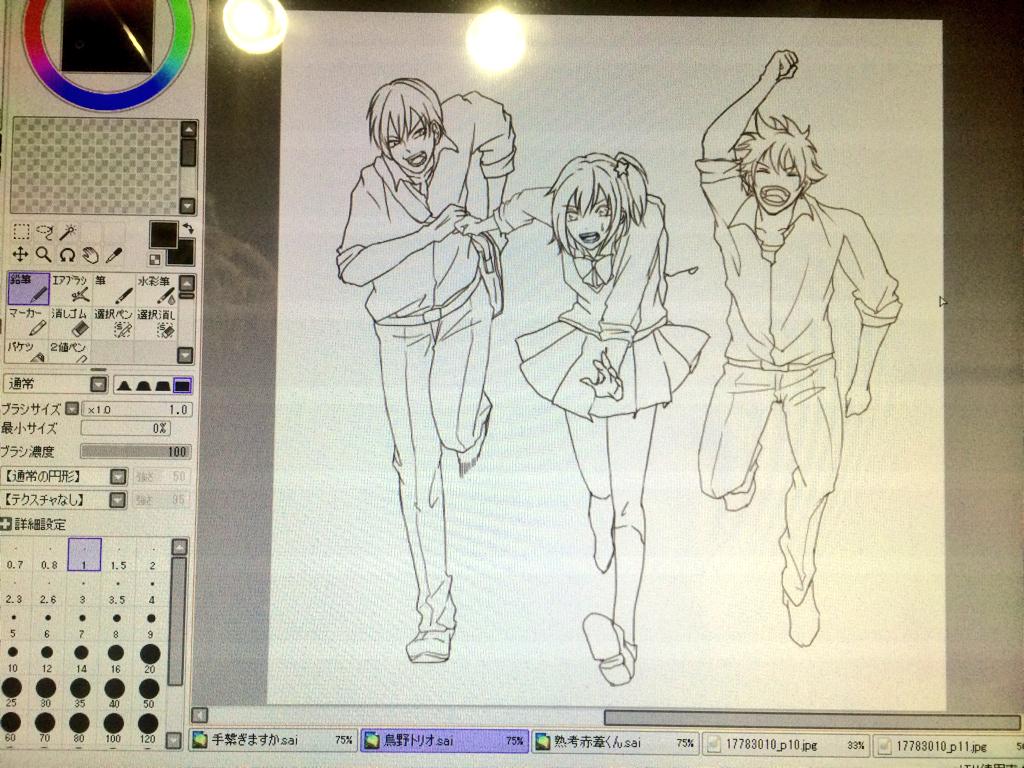Set brush size preset 100
Image resolution: width=1024 pixels, height=768 pixels.
click(x=114, y=729)
